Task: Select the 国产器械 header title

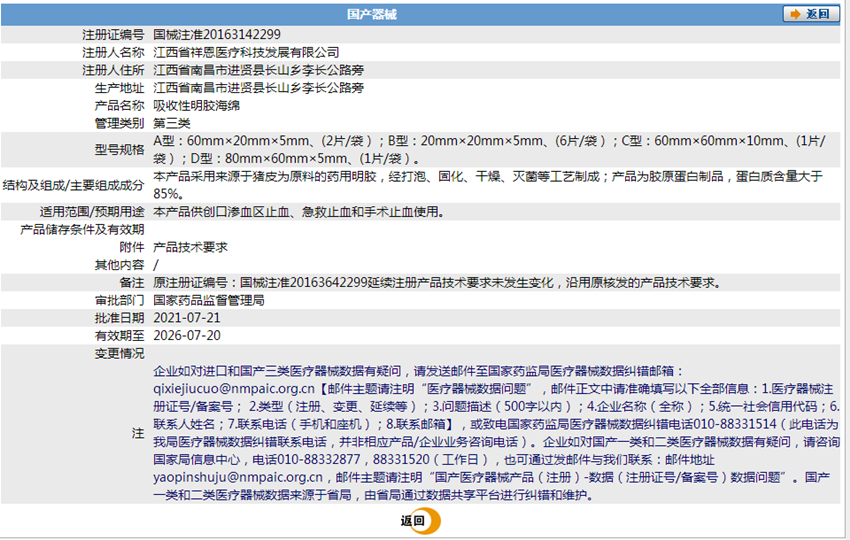Action: (x=372, y=15)
